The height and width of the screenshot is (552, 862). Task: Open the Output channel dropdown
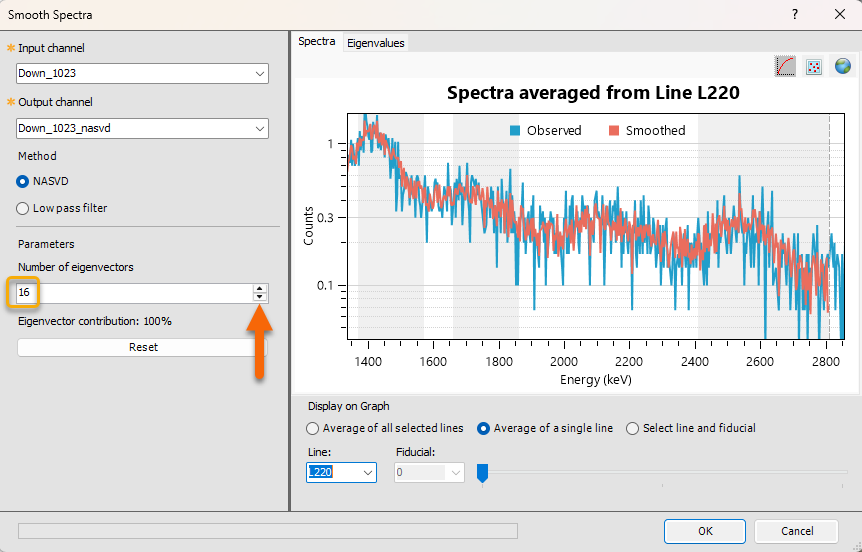[x=260, y=128]
